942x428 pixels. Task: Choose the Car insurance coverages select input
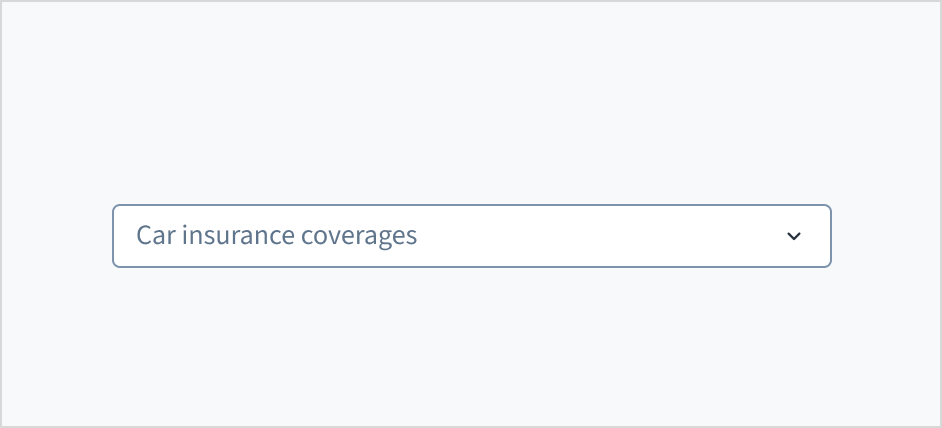point(471,236)
